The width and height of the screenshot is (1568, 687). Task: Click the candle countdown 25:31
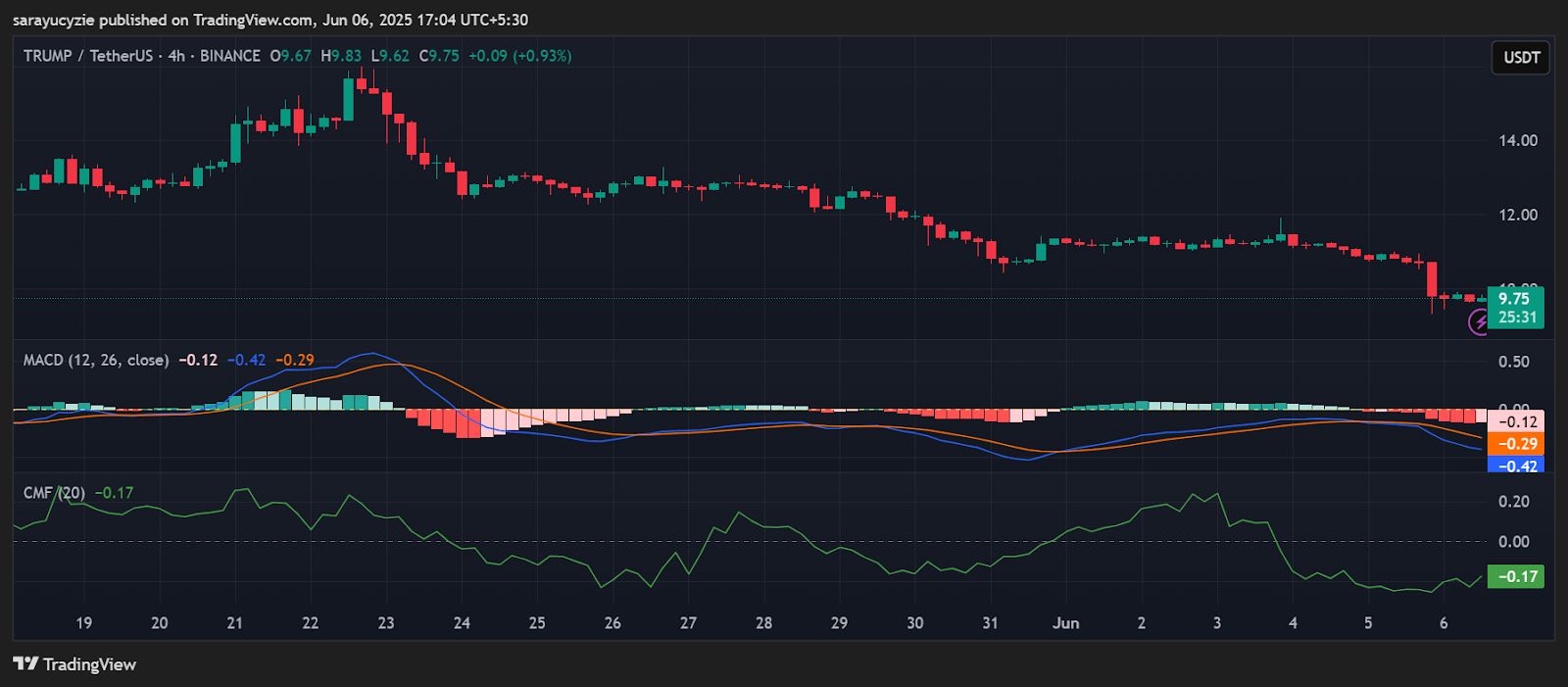(x=1516, y=318)
